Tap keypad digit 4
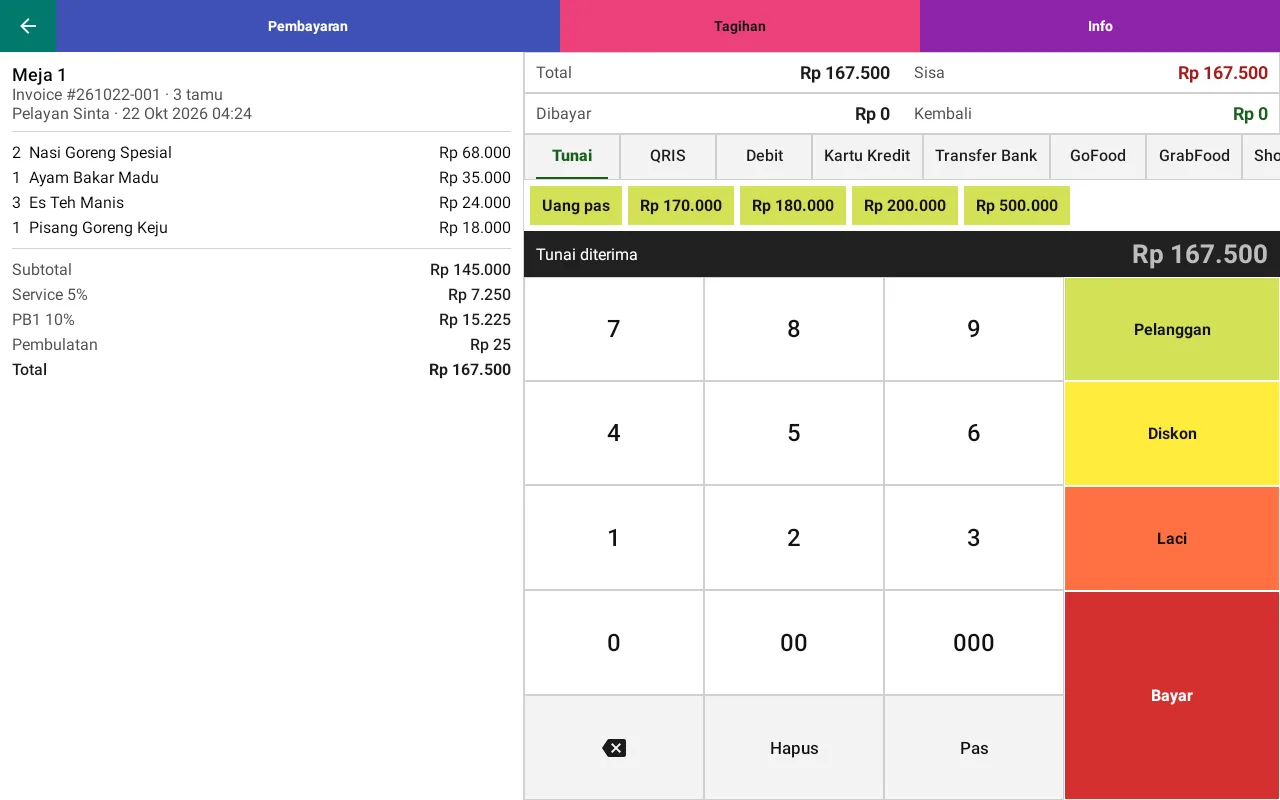1280x800 pixels. [x=614, y=433]
